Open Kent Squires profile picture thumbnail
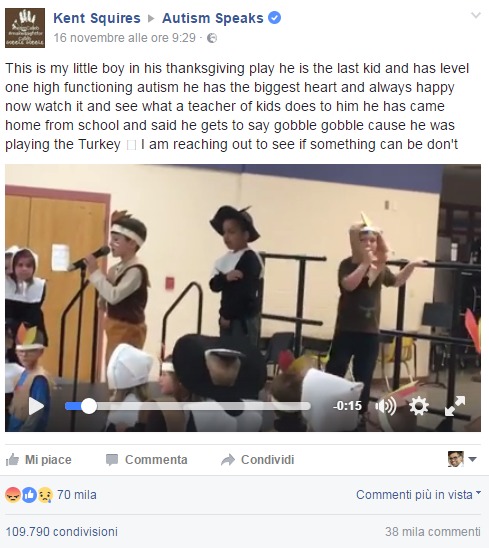Viewport: 489px width, 548px height. [x=25, y=28]
